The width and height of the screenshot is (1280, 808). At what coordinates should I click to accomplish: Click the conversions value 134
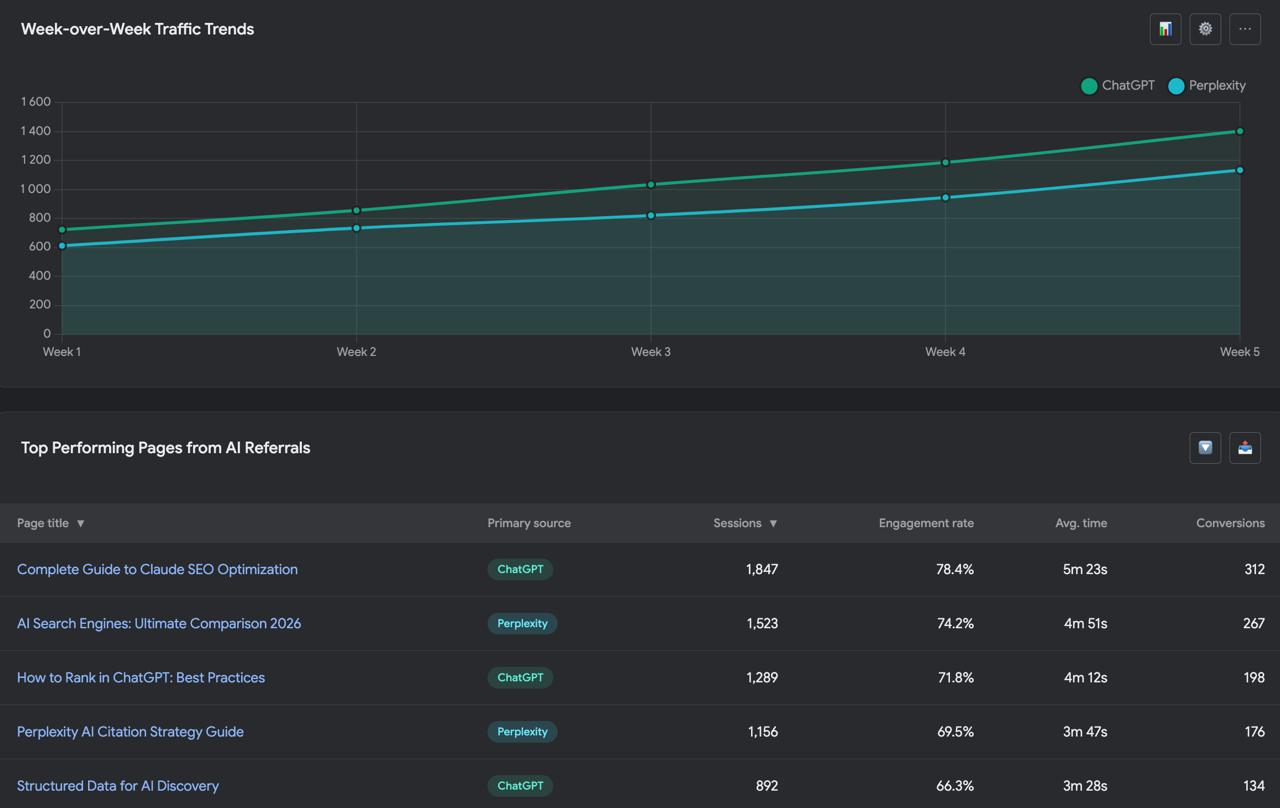(x=1254, y=785)
